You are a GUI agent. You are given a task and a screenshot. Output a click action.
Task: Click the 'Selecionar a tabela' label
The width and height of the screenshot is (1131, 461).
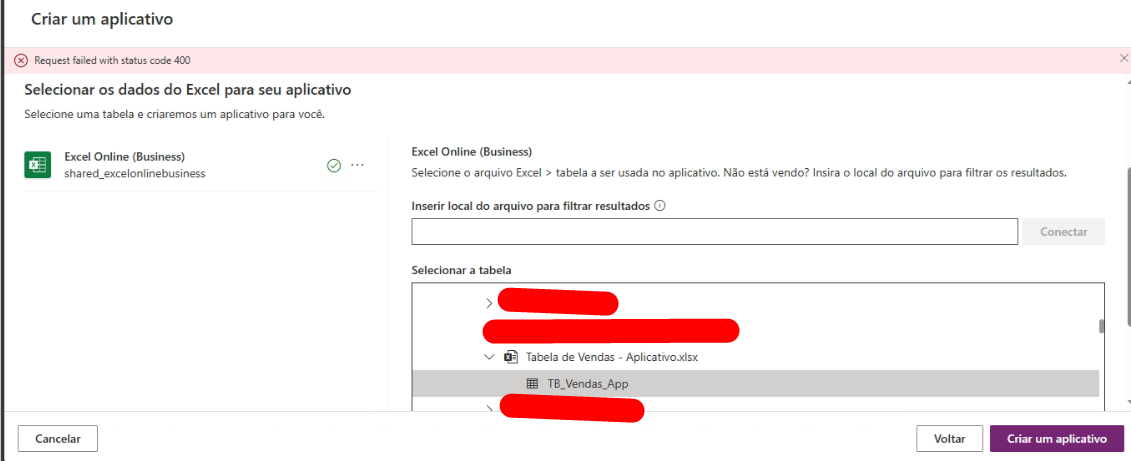pyautogui.click(x=462, y=271)
